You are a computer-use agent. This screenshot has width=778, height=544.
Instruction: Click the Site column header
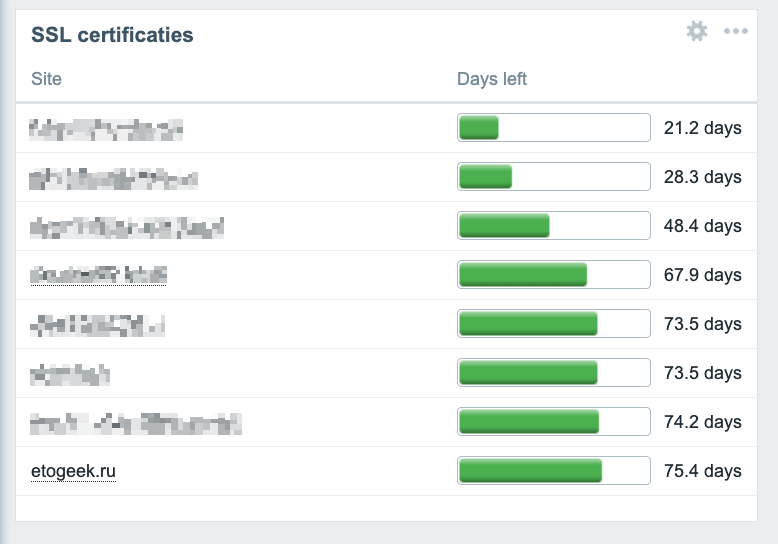[47, 79]
